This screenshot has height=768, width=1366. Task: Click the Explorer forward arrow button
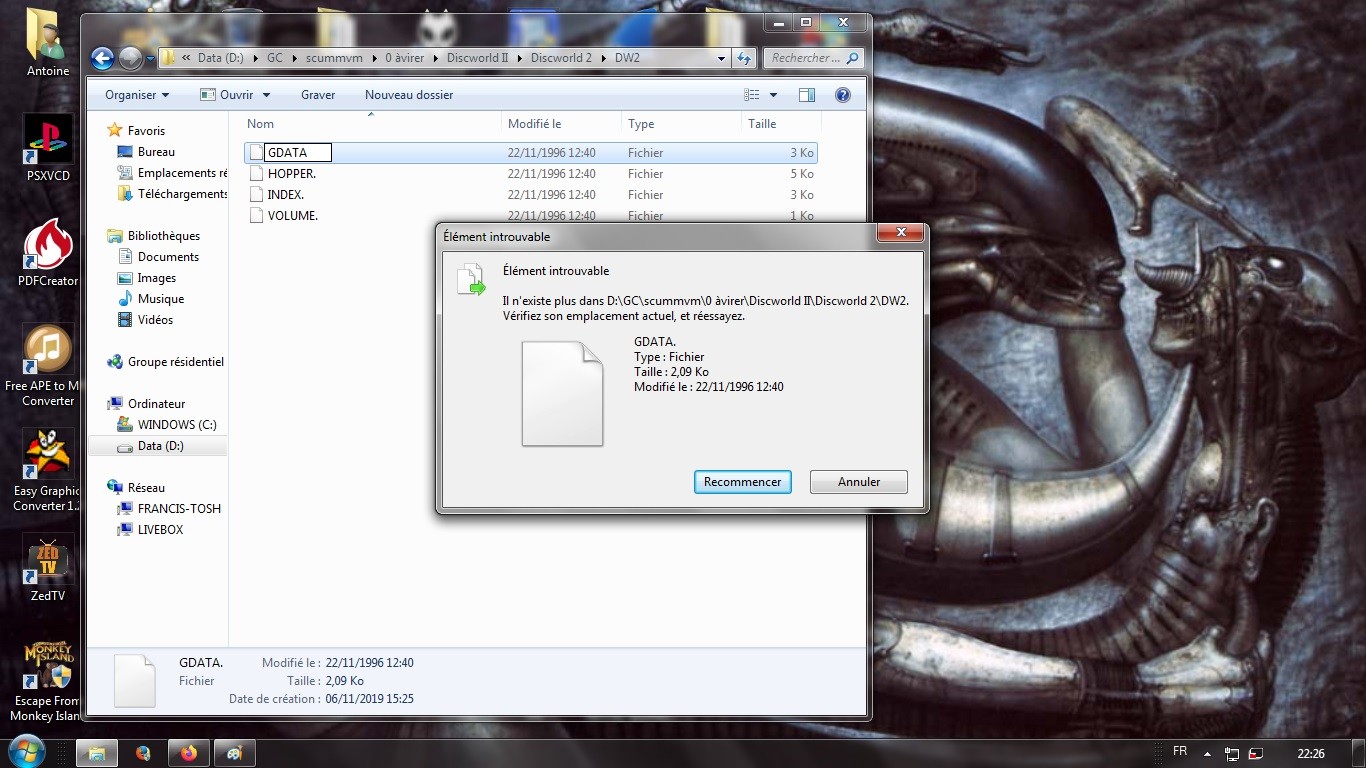point(131,58)
